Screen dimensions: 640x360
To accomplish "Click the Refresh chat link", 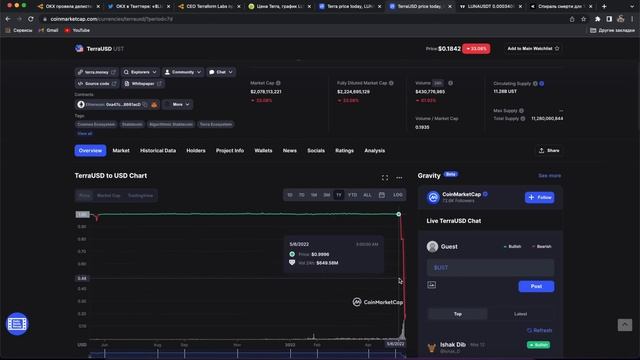I will [539, 330].
